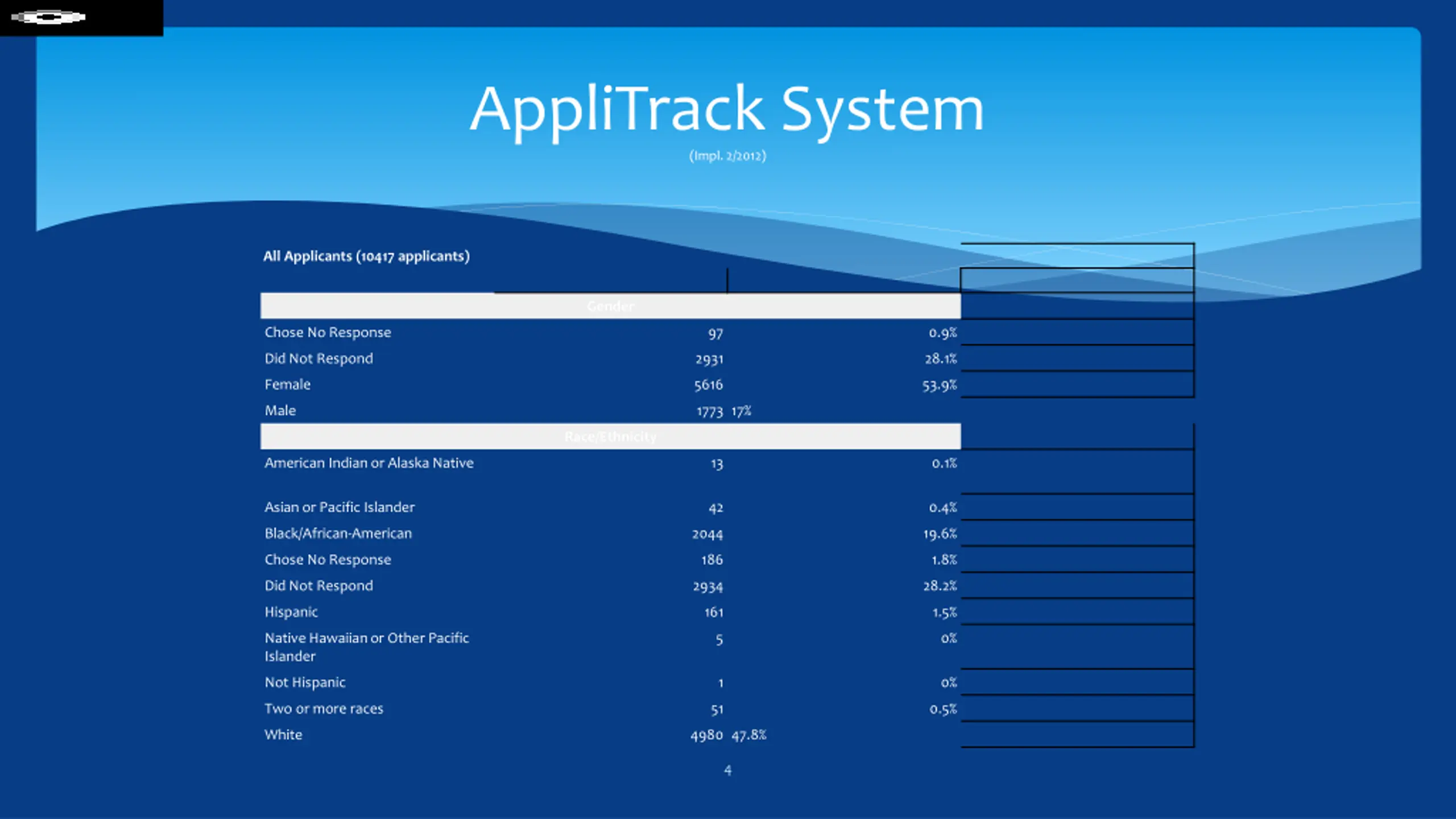Screen dimensions: 1456x819
Task: Click the Black/African-American count 2044
Action: tap(707, 534)
